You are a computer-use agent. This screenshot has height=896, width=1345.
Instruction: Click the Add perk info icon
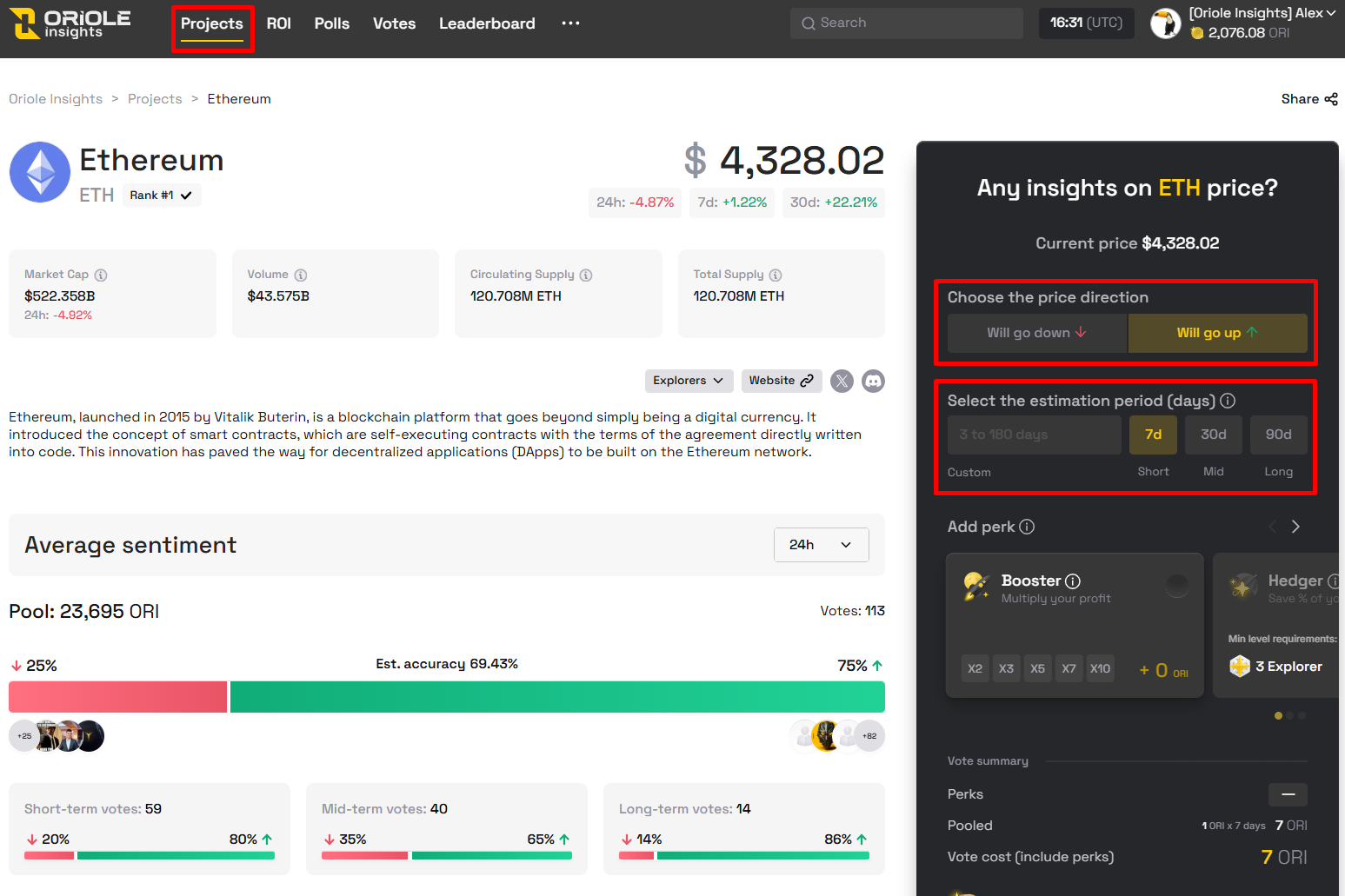coord(1027,527)
